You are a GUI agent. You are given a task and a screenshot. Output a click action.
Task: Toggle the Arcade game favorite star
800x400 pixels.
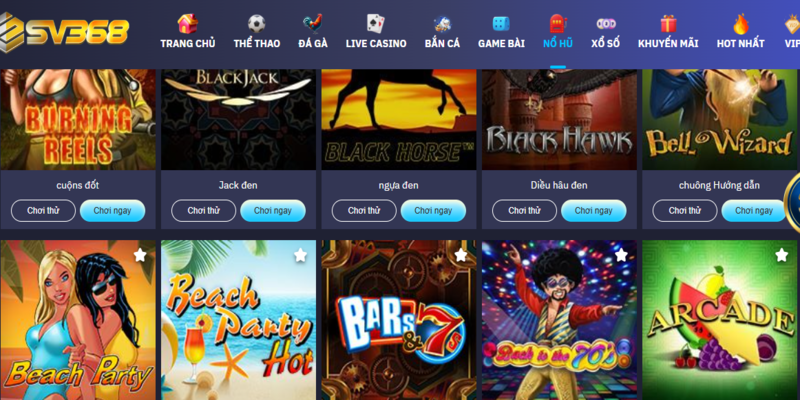pos(782,256)
